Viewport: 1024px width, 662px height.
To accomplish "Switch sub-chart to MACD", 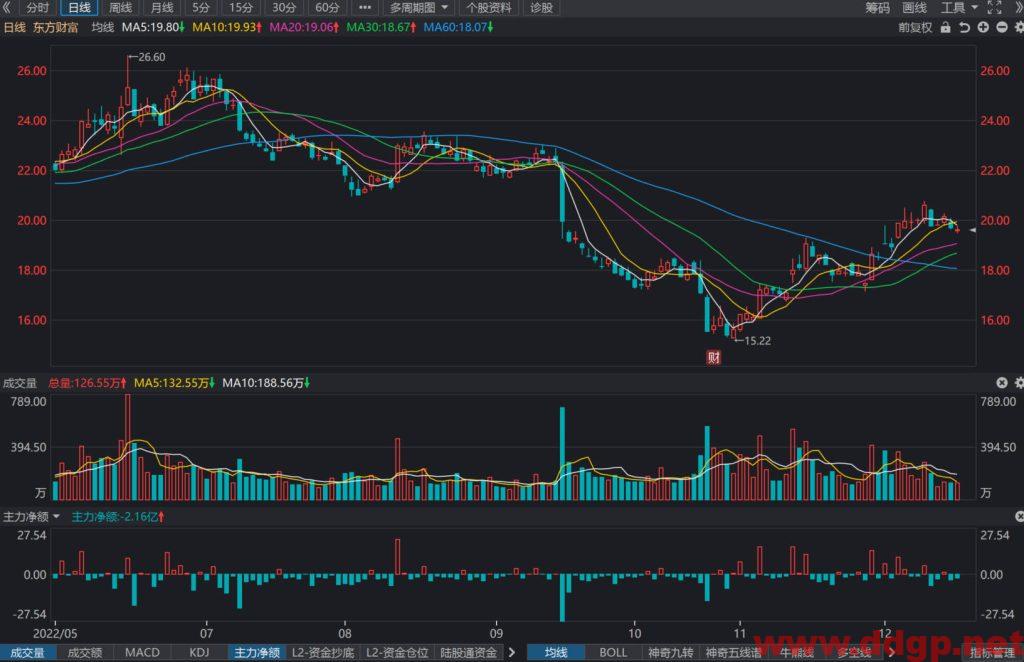I will [x=142, y=652].
